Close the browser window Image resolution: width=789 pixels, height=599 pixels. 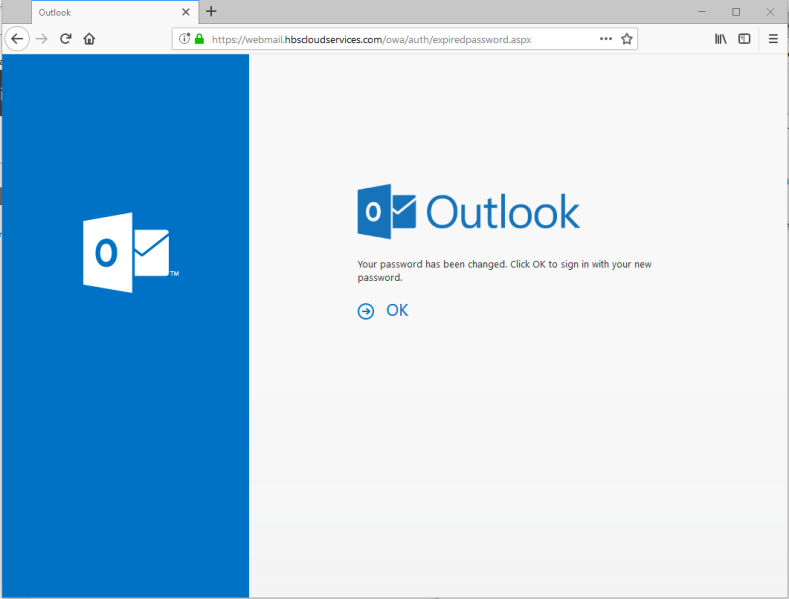[770, 12]
